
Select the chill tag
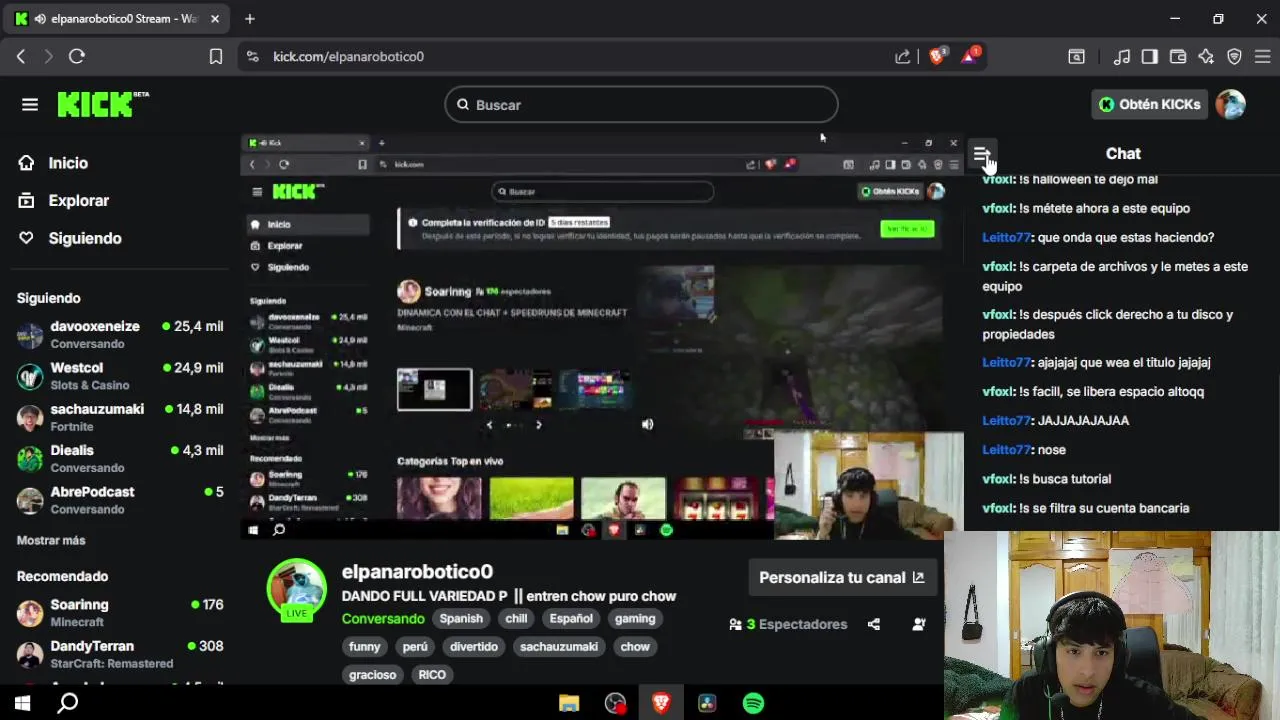pos(516,619)
